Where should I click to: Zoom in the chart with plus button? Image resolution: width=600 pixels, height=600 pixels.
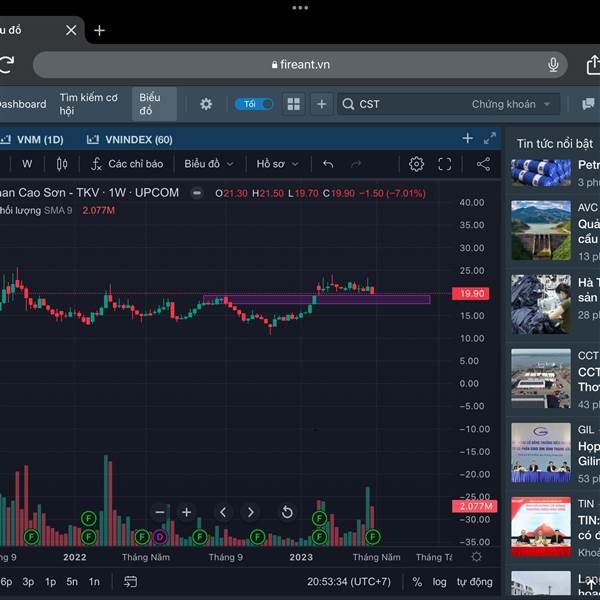(186, 512)
